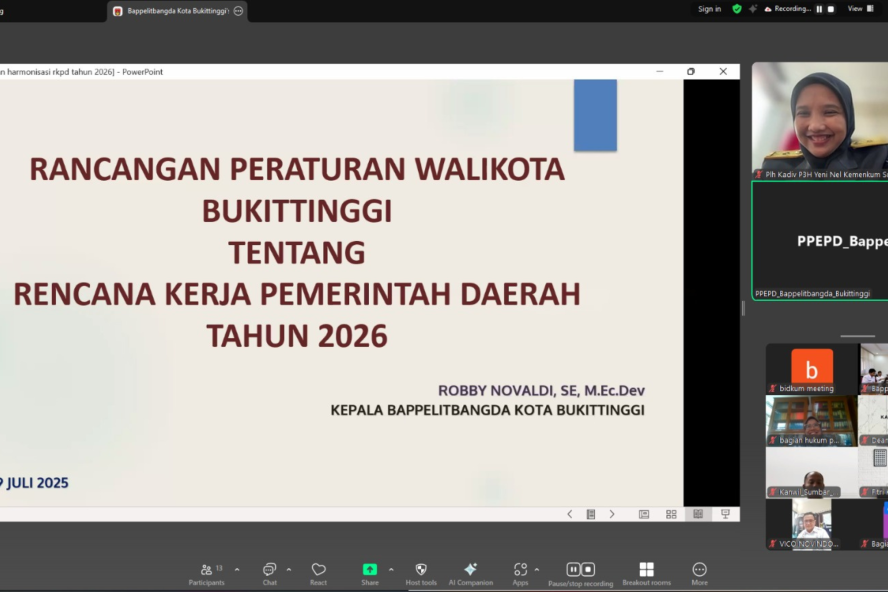Viewport: 888px width, 592px height.
Task: Expand the arrow next to Share
Action: point(391,569)
